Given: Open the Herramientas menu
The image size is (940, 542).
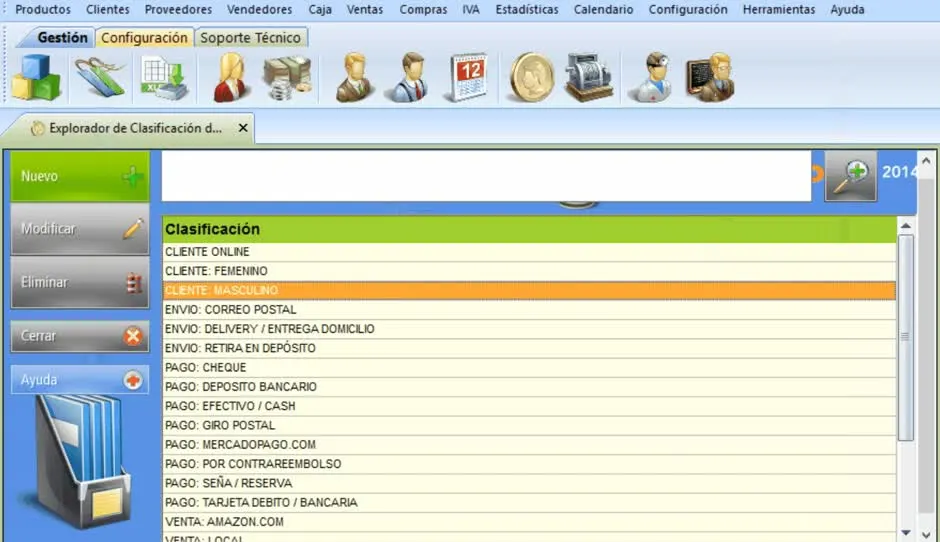Looking at the screenshot, I should tap(779, 10).
